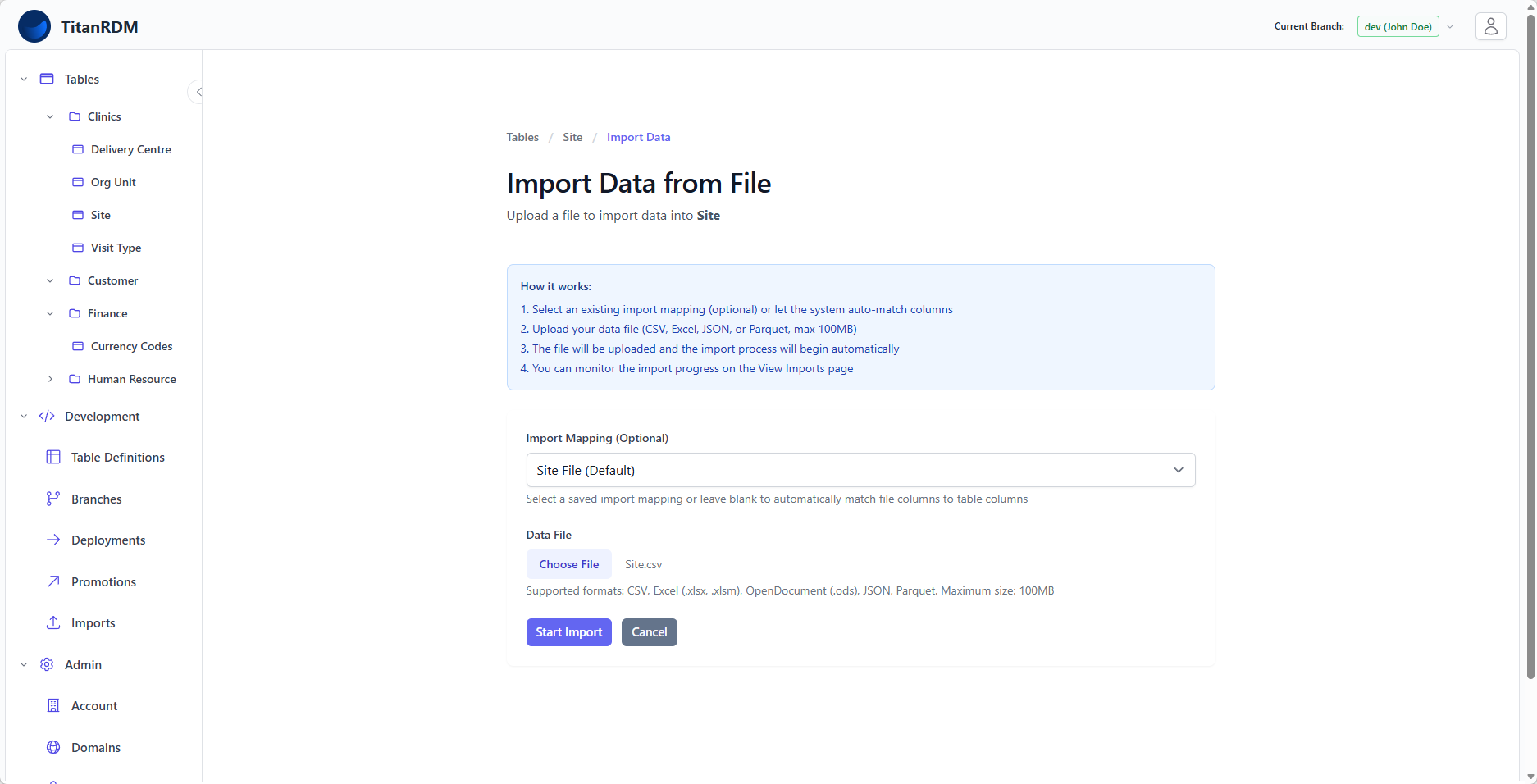Viewport: 1537px width, 784px height.
Task: Click the Cancel button
Action: pos(650,632)
